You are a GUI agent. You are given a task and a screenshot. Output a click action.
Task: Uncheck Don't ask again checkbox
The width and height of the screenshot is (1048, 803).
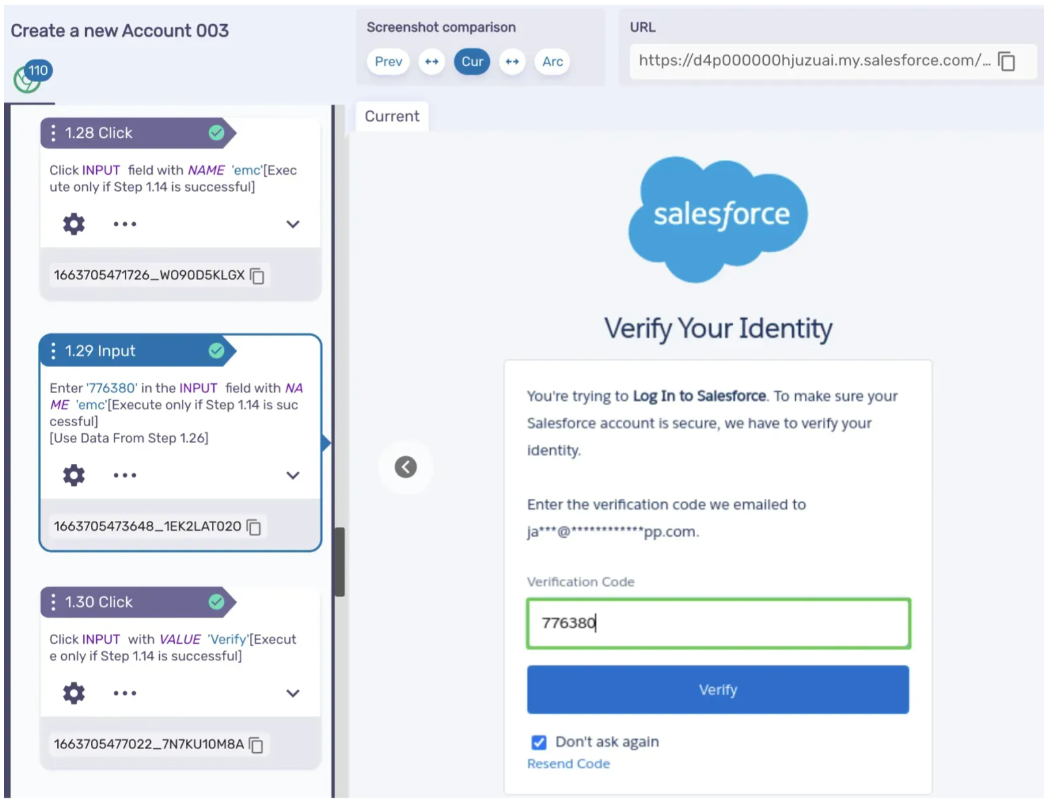[x=539, y=742]
